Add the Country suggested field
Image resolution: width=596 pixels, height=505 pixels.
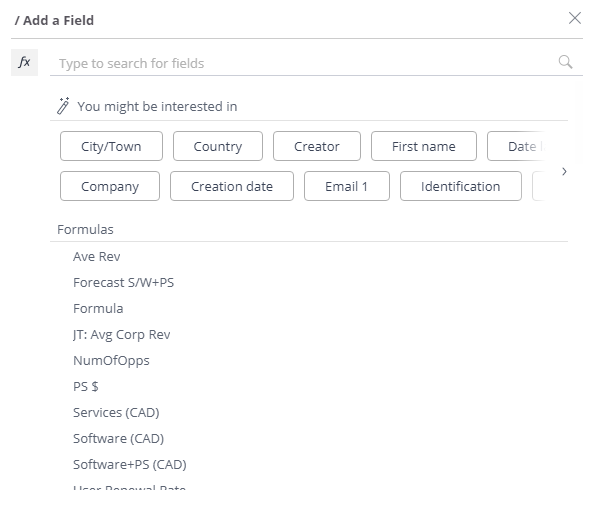coord(218,146)
